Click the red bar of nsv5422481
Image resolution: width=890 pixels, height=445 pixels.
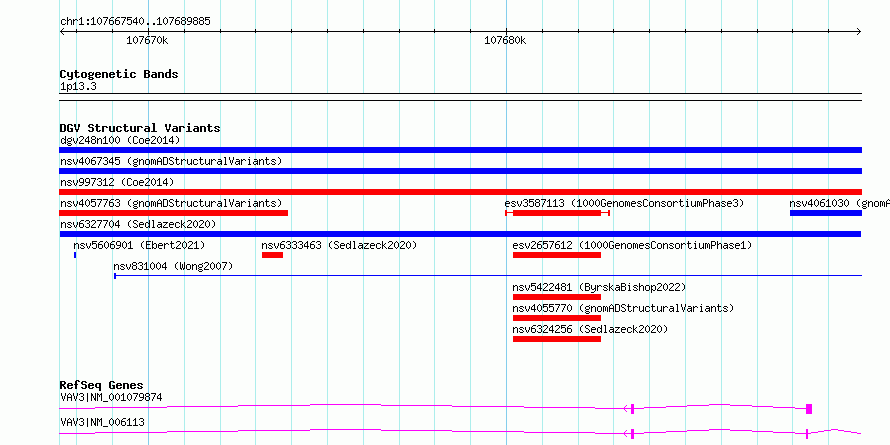click(x=557, y=297)
